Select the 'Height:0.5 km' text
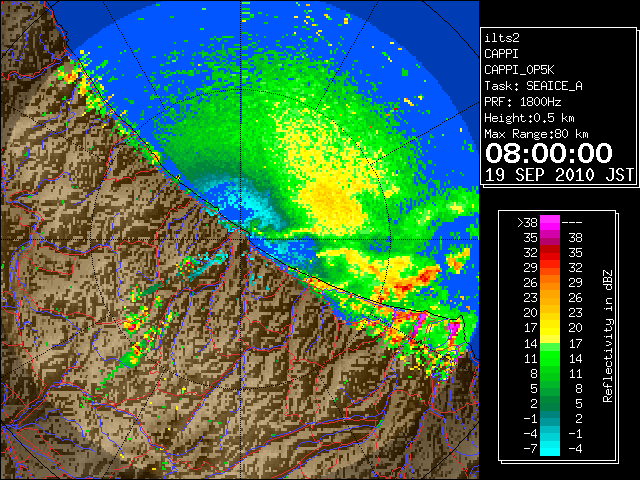Screen dimensions: 640x480 [x=529, y=118]
